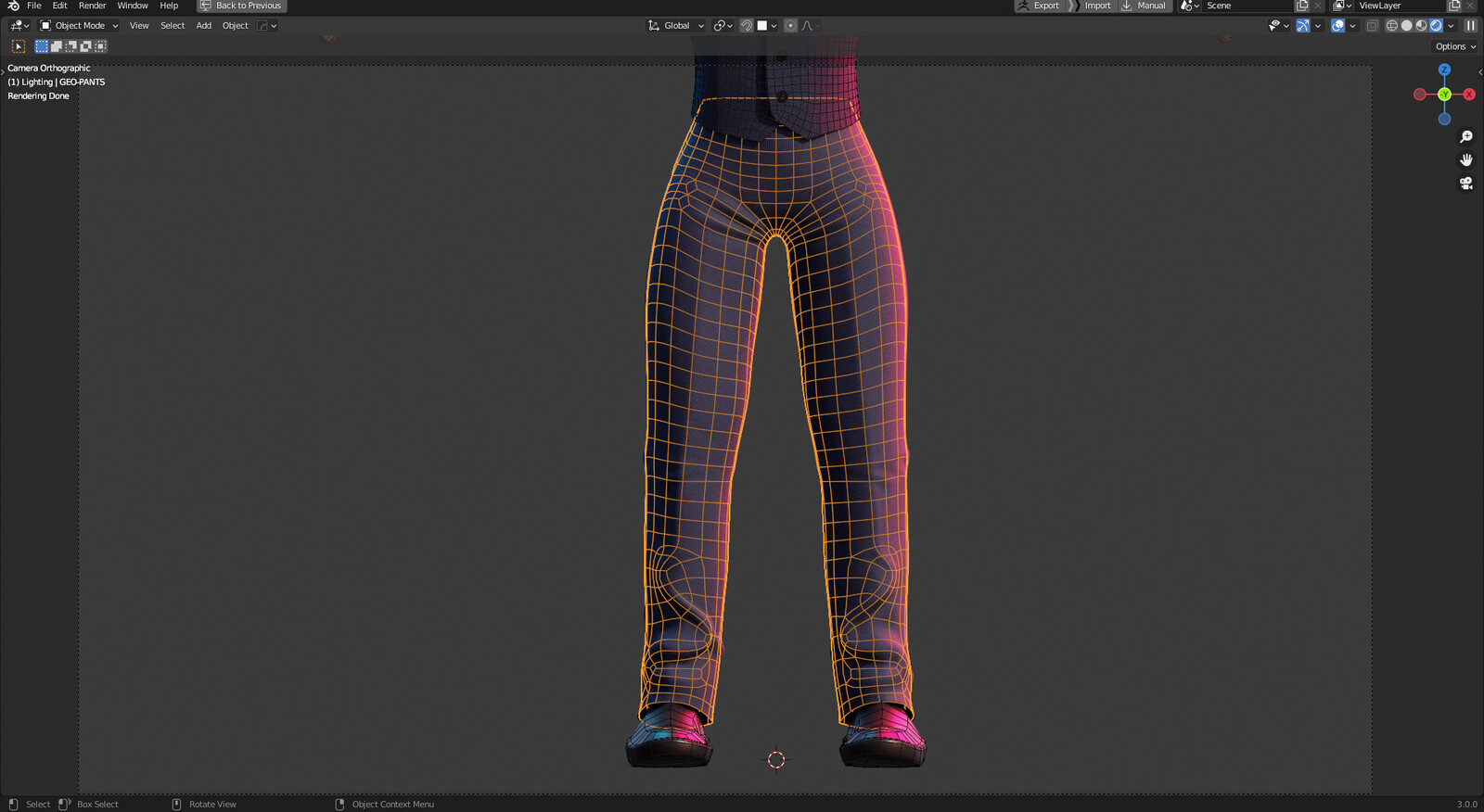
Task: Click the Export button
Action: click(1038, 6)
